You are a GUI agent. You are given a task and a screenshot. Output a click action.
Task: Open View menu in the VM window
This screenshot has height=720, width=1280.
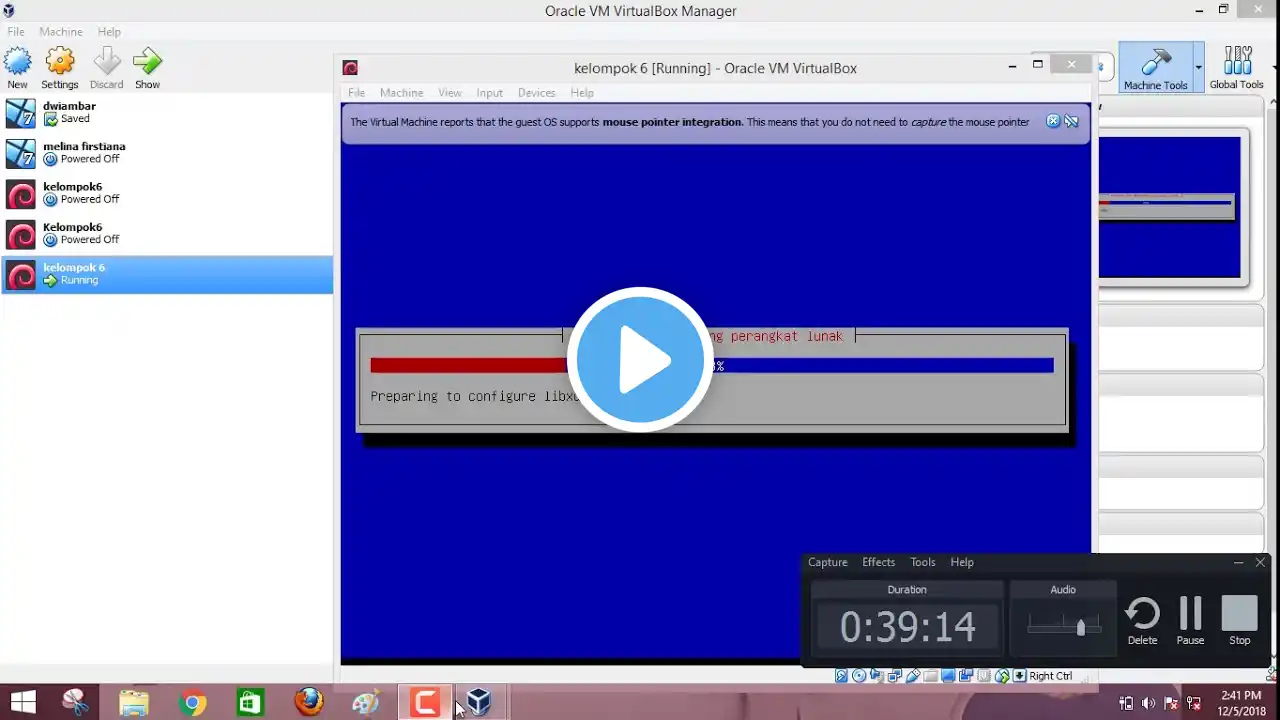coord(450,93)
